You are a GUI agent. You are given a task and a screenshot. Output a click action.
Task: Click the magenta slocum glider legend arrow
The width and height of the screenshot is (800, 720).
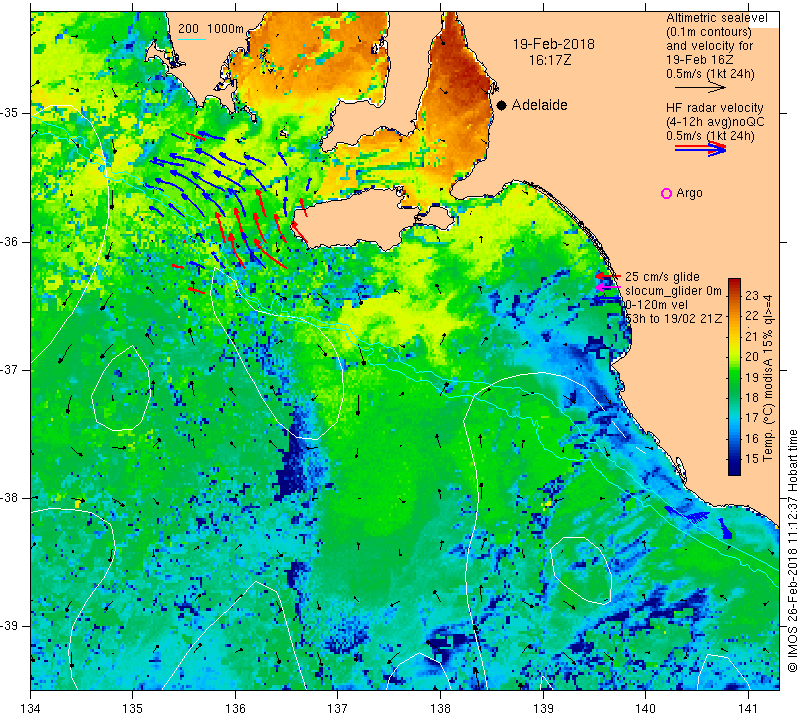tap(607, 287)
